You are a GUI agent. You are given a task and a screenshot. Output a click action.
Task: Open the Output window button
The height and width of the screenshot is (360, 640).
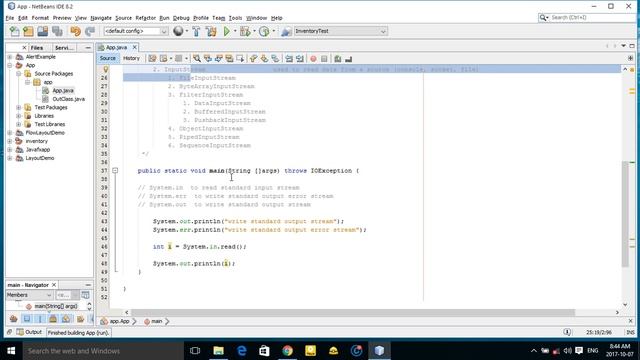coord(29,332)
